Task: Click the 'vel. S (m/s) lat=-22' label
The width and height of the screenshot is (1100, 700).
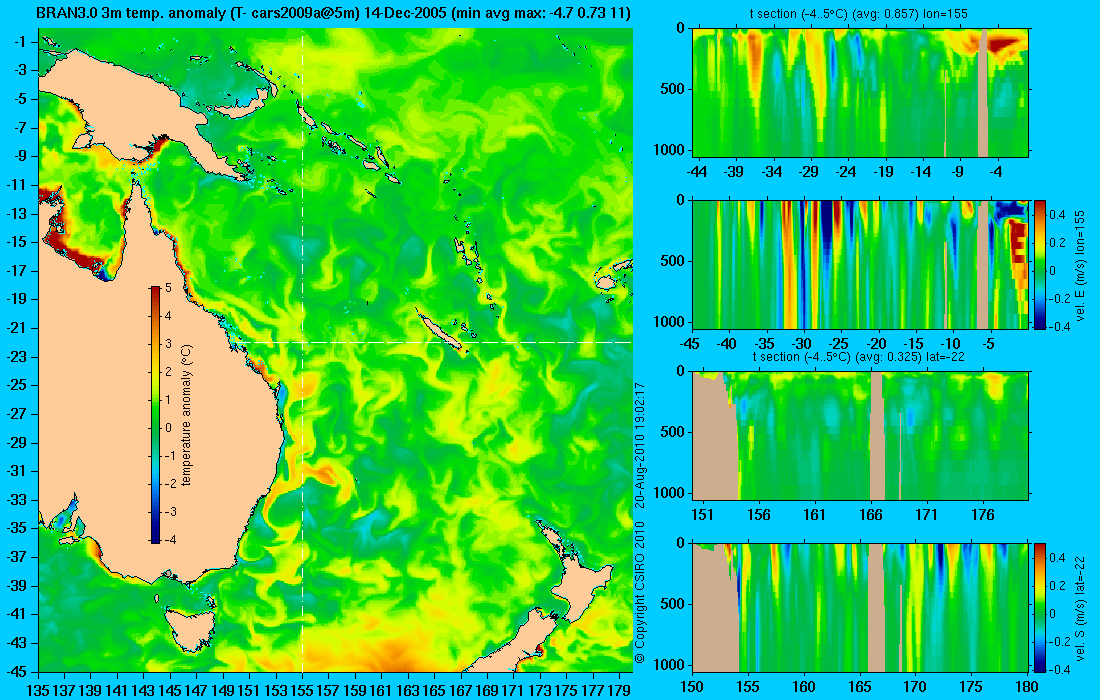Action: click(x=1081, y=607)
